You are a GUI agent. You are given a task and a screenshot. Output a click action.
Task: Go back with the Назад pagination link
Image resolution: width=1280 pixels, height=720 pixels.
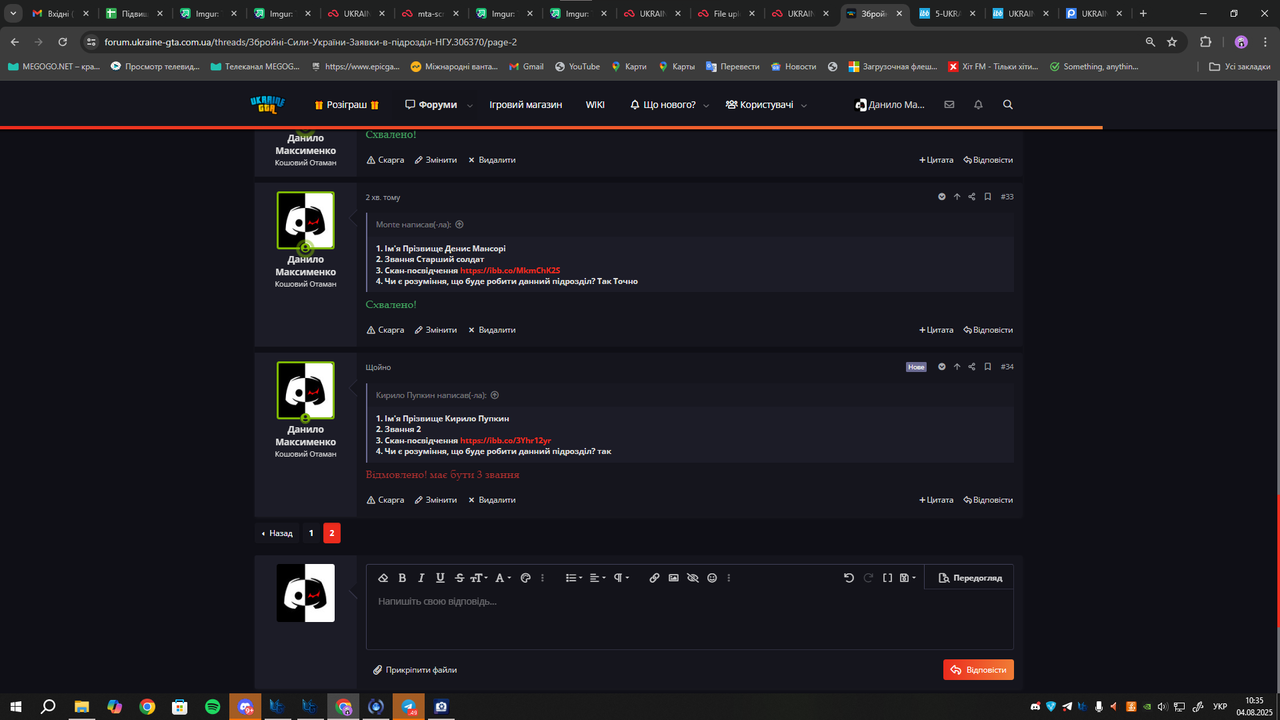(x=277, y=533)
